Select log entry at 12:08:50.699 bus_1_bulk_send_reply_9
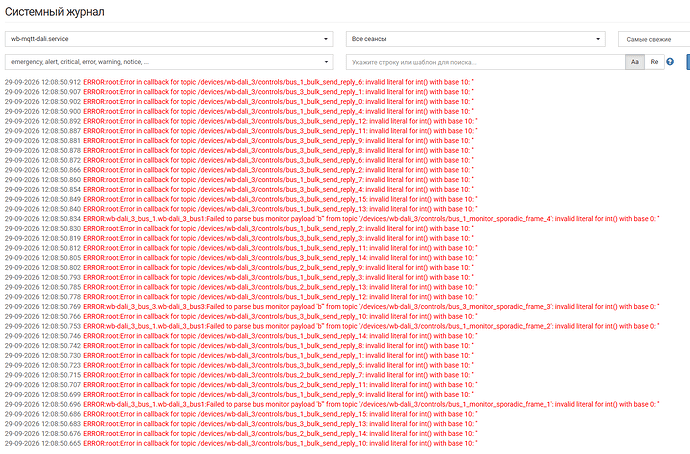 click(239, 395)
